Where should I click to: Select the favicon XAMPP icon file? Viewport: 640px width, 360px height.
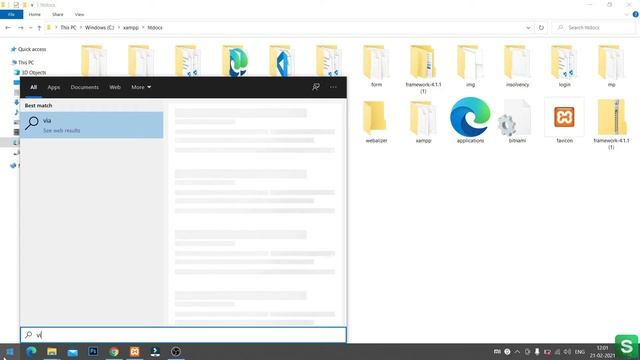click(564, 120)
